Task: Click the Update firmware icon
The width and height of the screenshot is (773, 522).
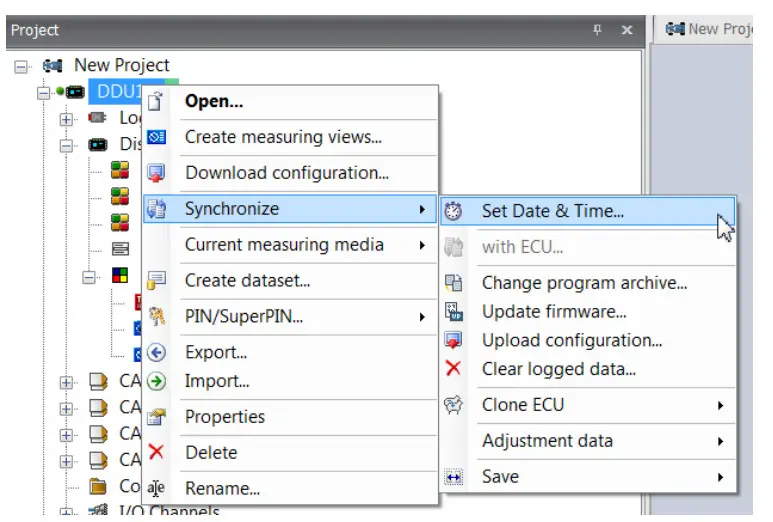Action: (x=454, y=312)
